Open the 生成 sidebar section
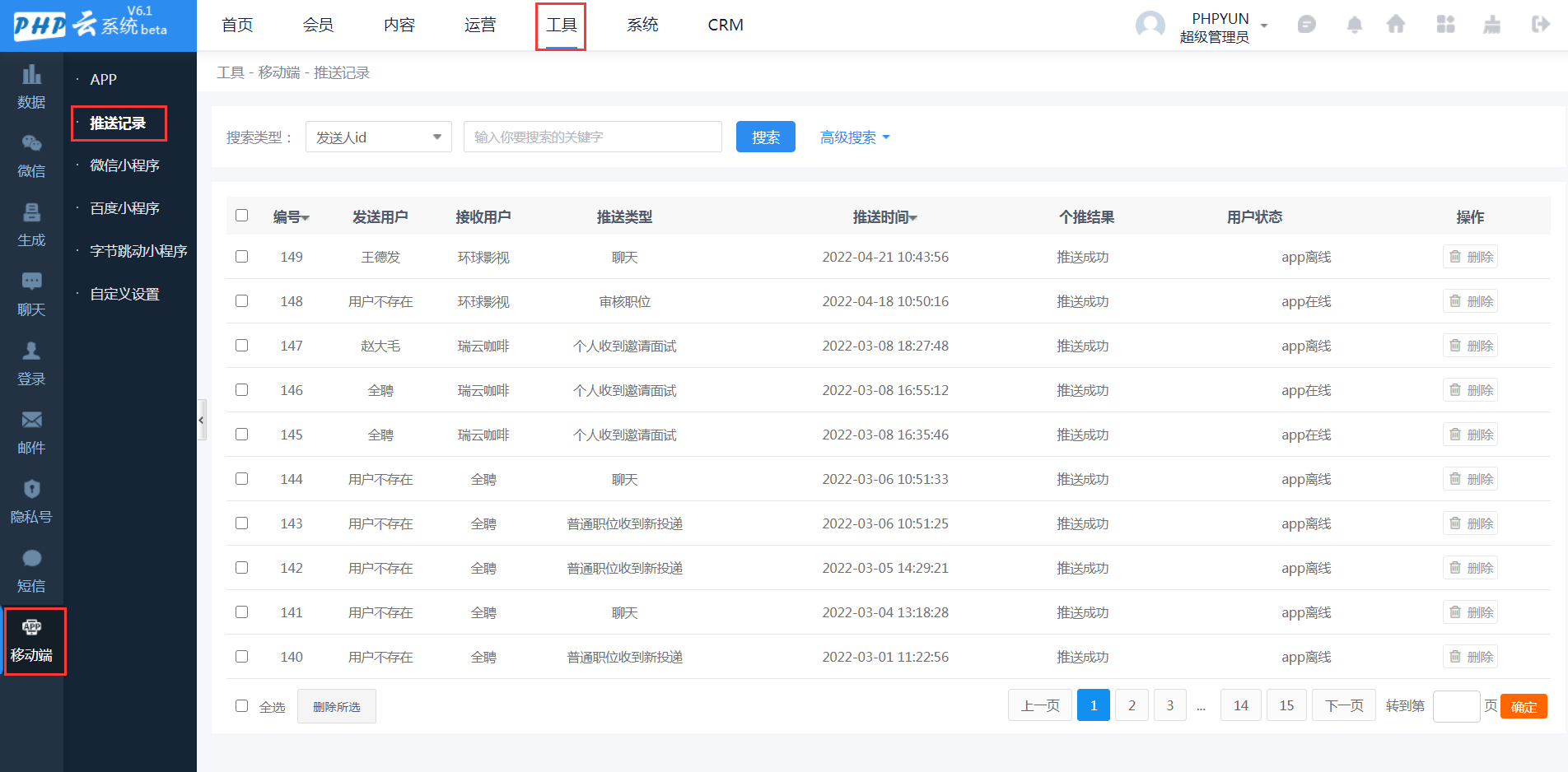The height and width of the screenshot is (772, 1568). pos(31,226)
